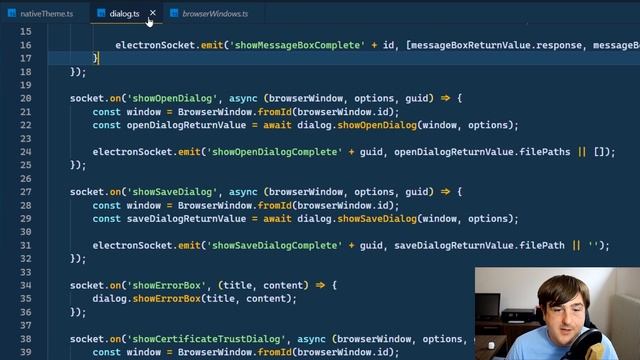Click line number 38 in the gutter

[x=26, y=339]
